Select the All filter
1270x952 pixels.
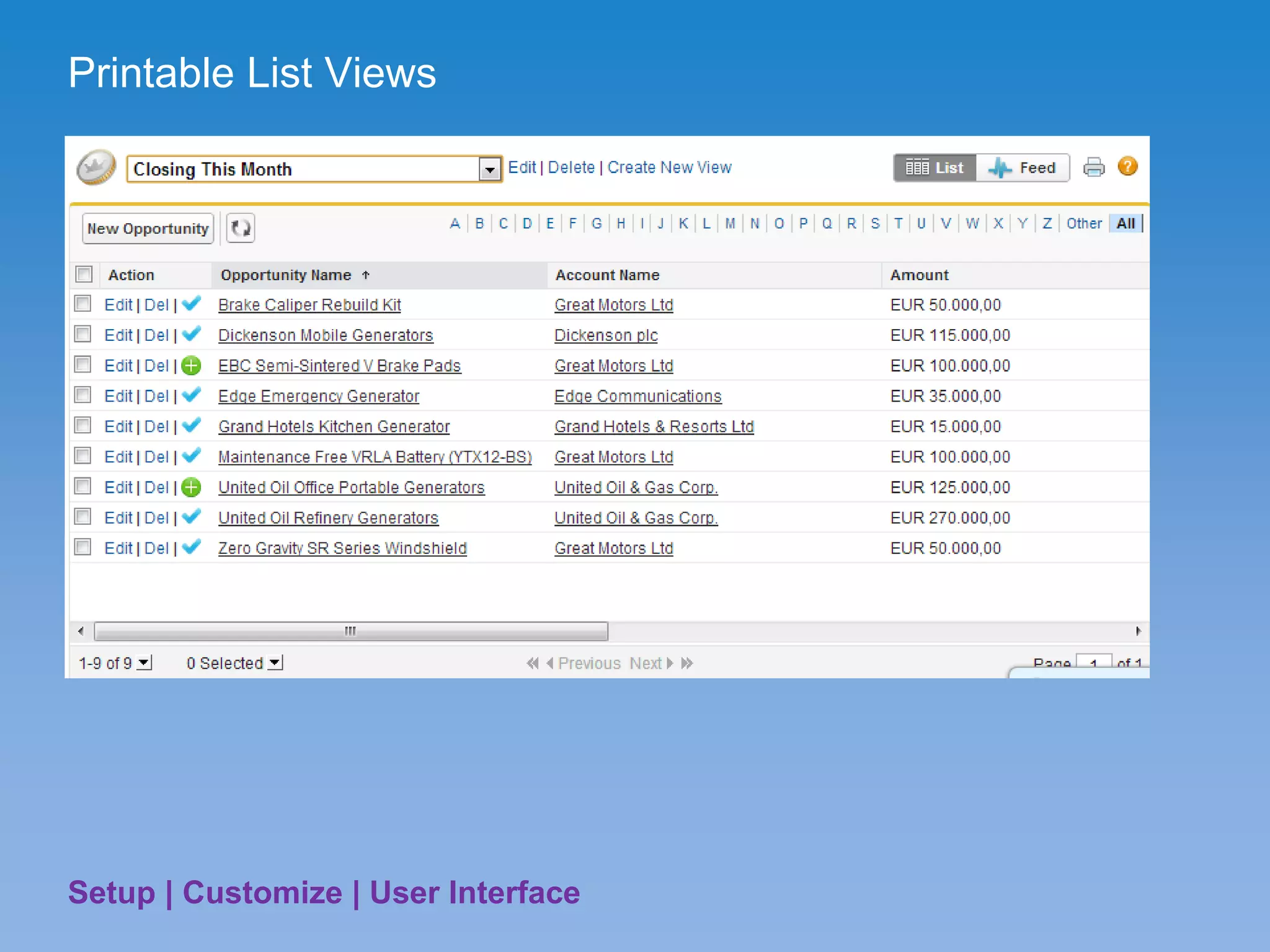(x=1126, y=224)
